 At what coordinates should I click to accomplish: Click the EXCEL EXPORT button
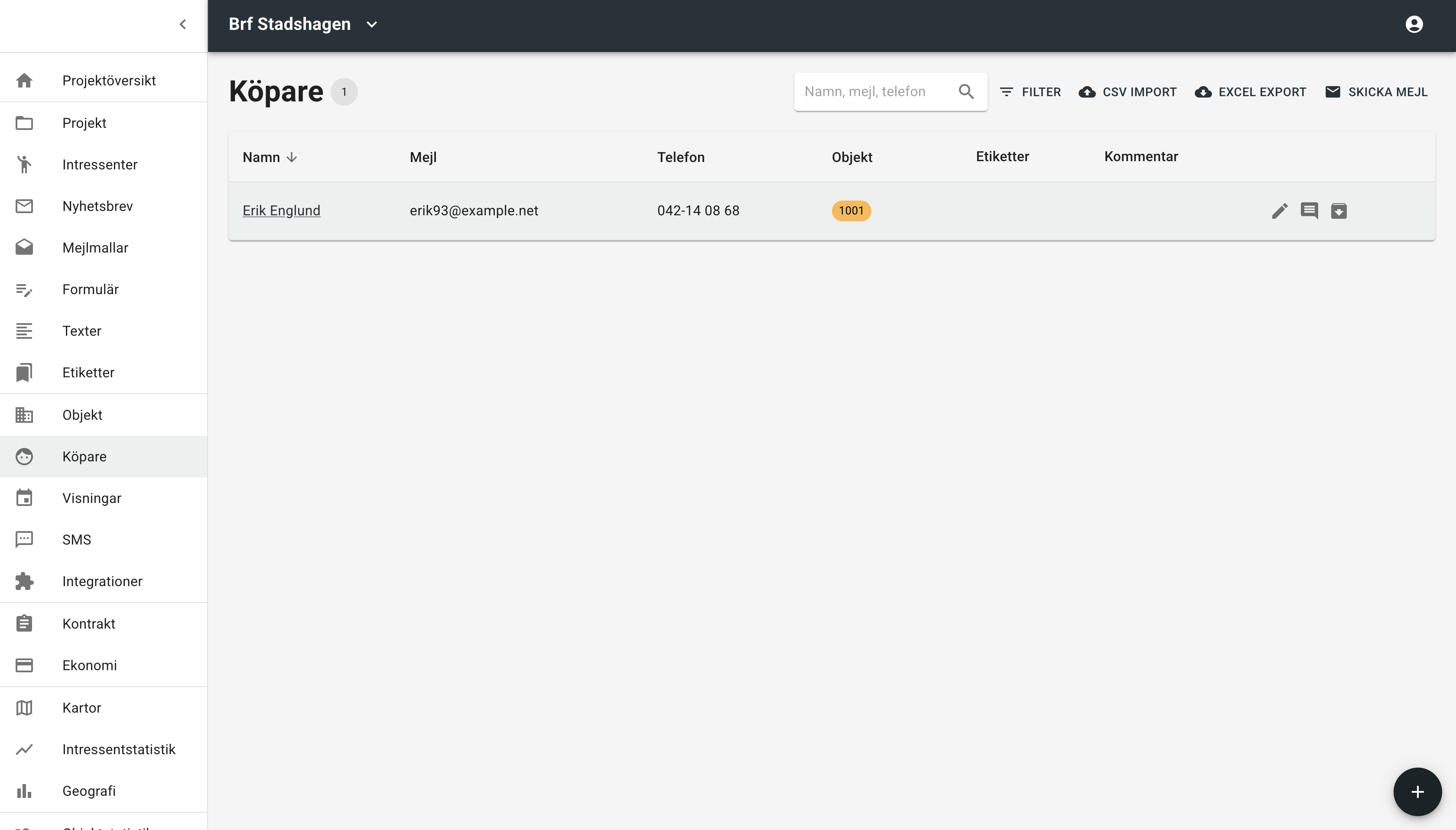tap(1251, 92)
